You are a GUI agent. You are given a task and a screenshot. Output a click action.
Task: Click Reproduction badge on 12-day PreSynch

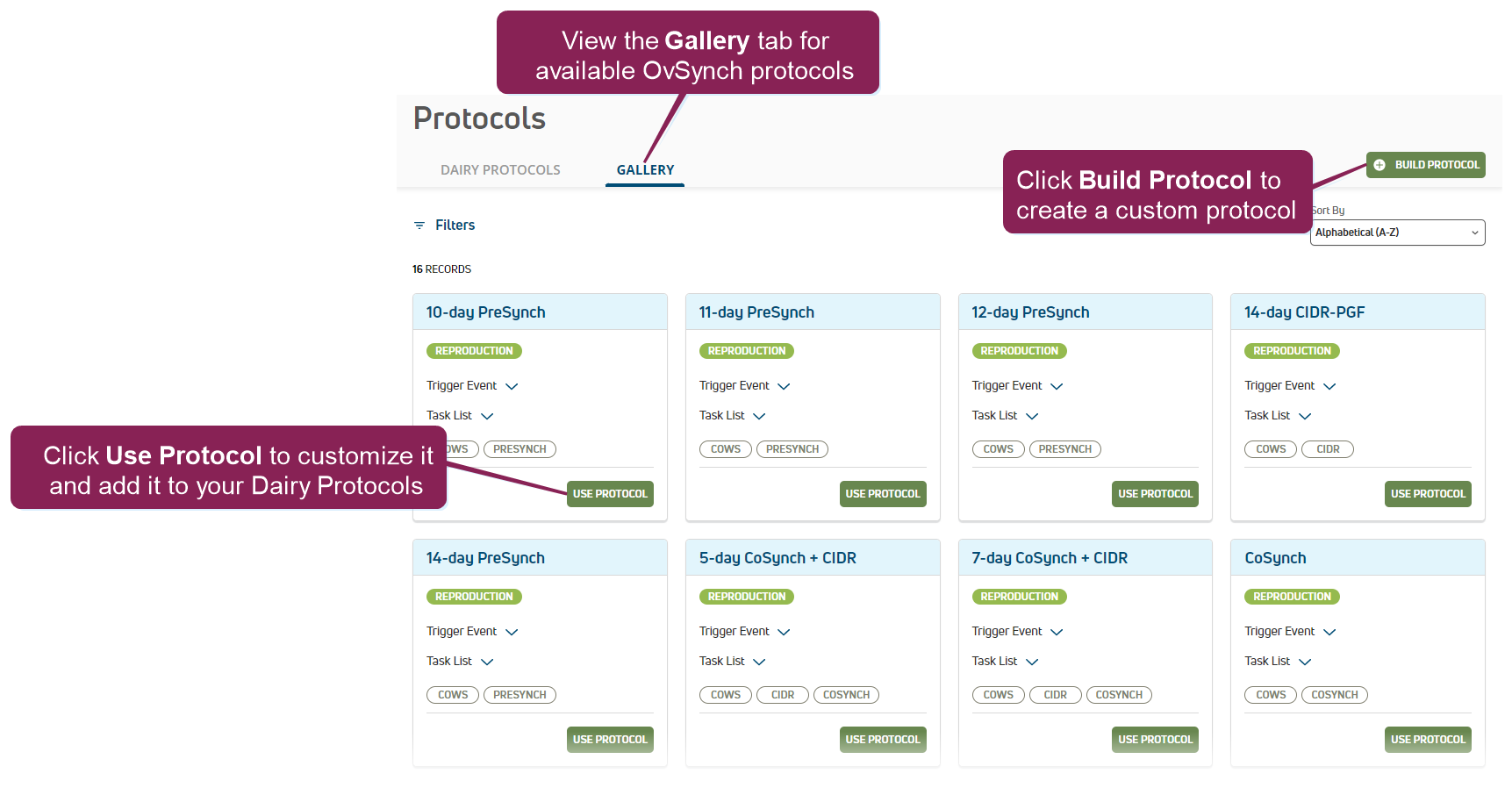pyautogui.click(x=1019, y=351)
